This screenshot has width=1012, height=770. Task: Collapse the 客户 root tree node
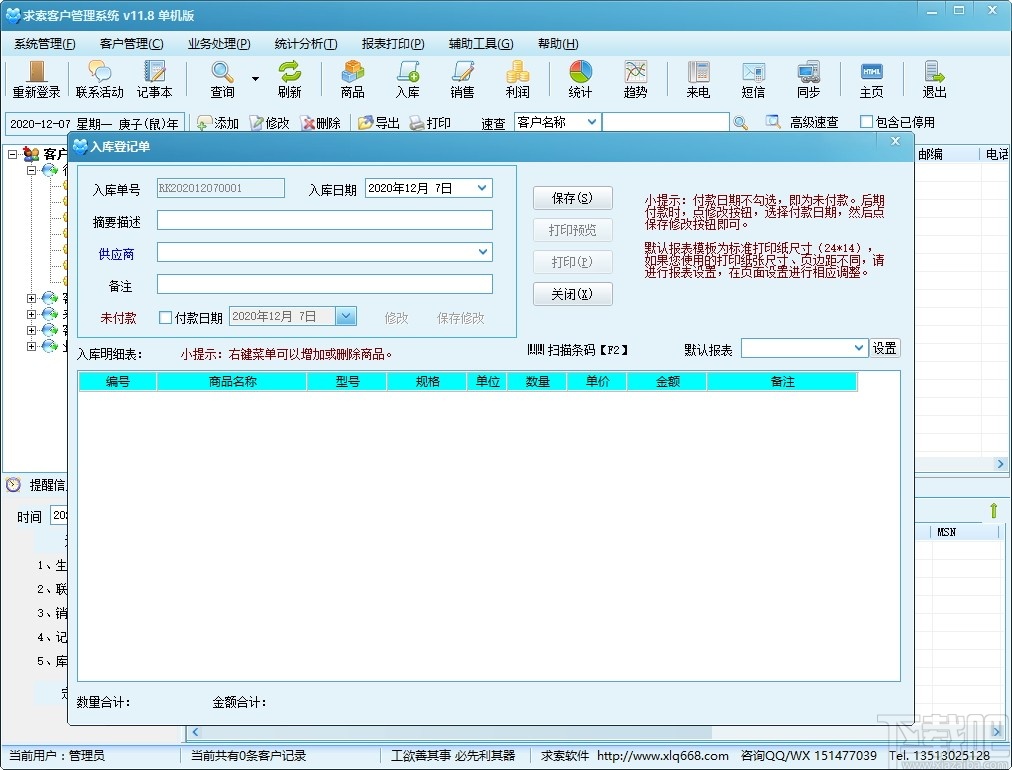(x=12, y=154)
